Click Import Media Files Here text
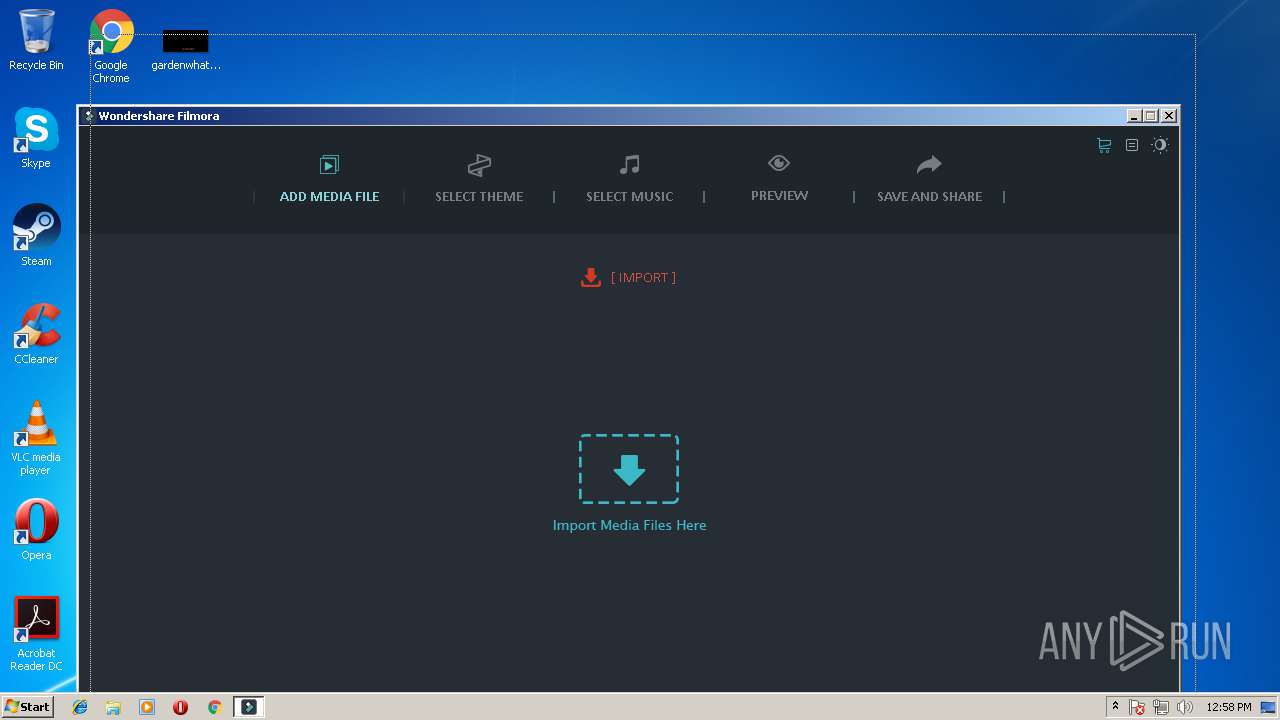This screenshot has width=1280, height=720. click(629, 525)
